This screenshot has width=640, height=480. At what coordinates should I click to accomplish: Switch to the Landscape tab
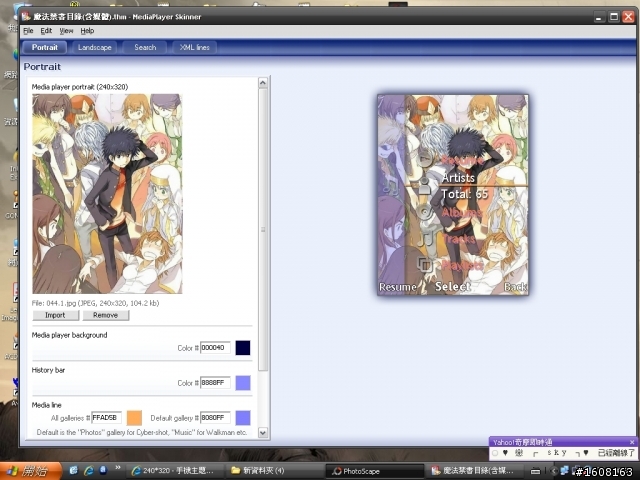(x=94, y=47)
